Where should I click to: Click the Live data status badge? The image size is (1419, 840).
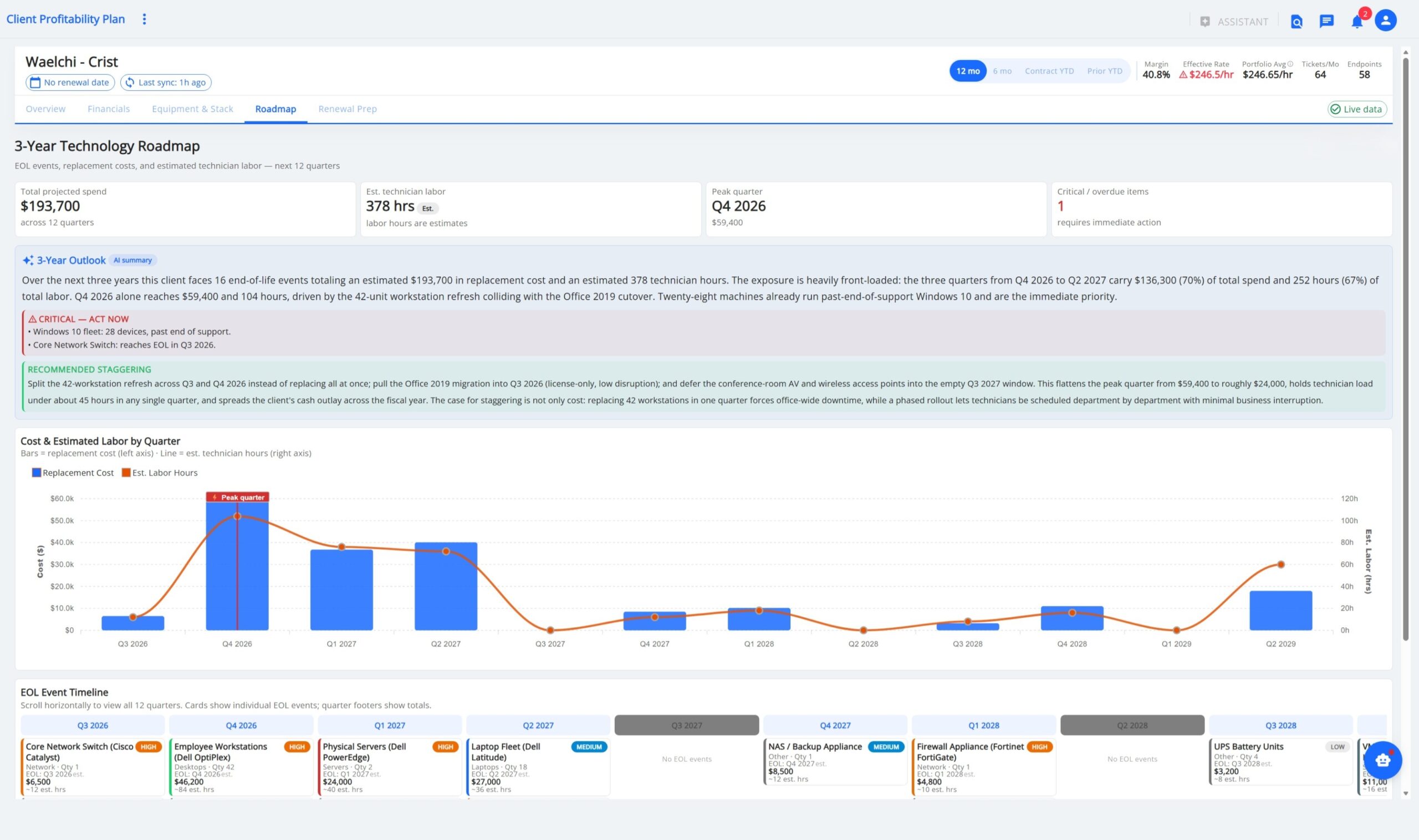(1357, 109)
